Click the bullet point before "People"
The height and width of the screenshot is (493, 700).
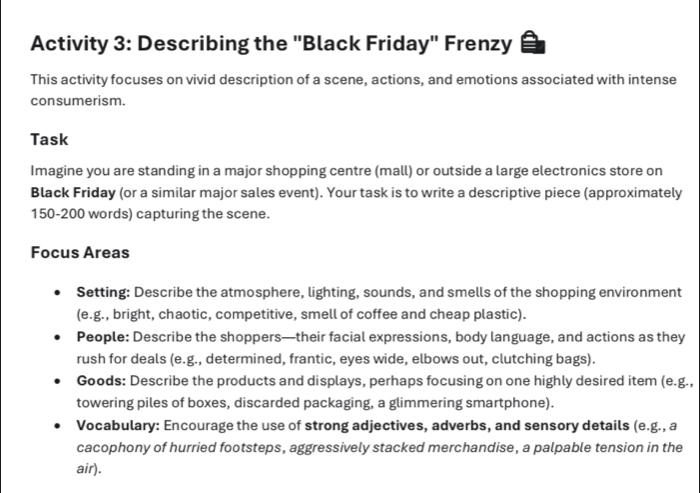tap(58, 338)
